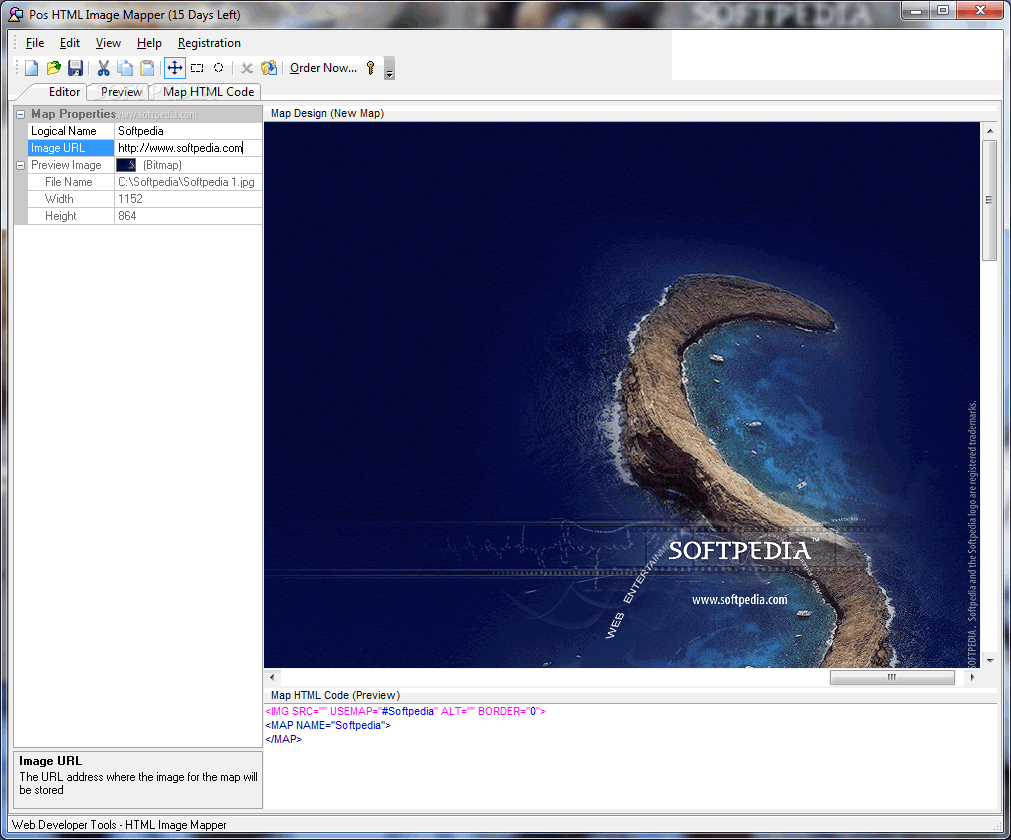Click the Map Design (New Map) header

coord(327,113)
